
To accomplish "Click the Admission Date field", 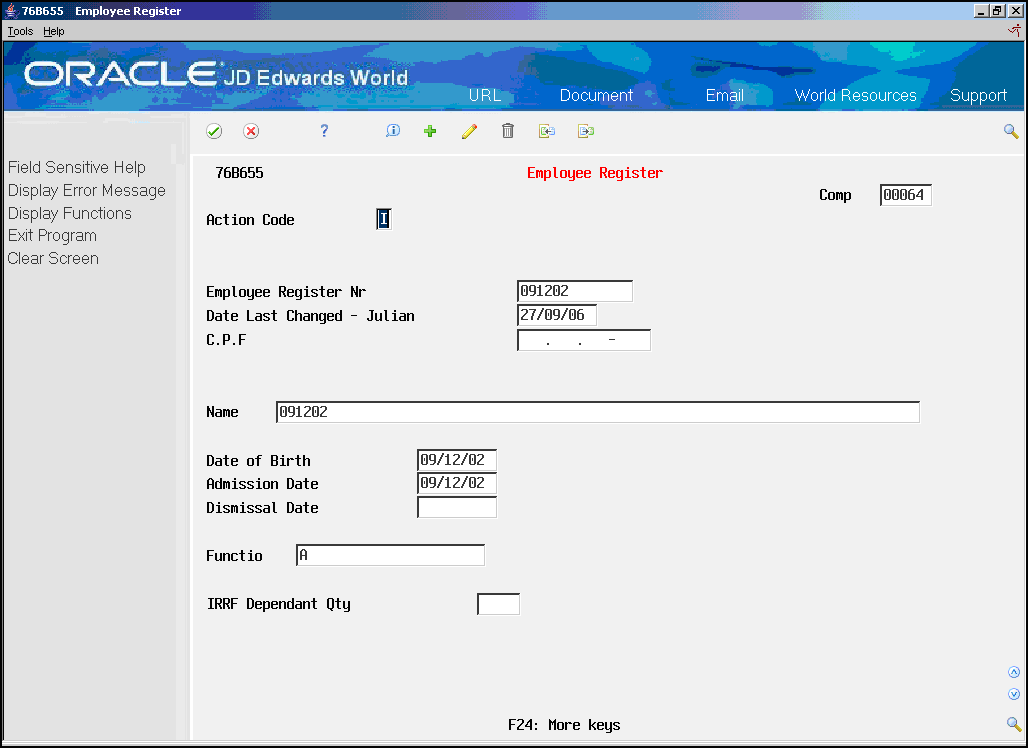I will click(x=457, y=483).
